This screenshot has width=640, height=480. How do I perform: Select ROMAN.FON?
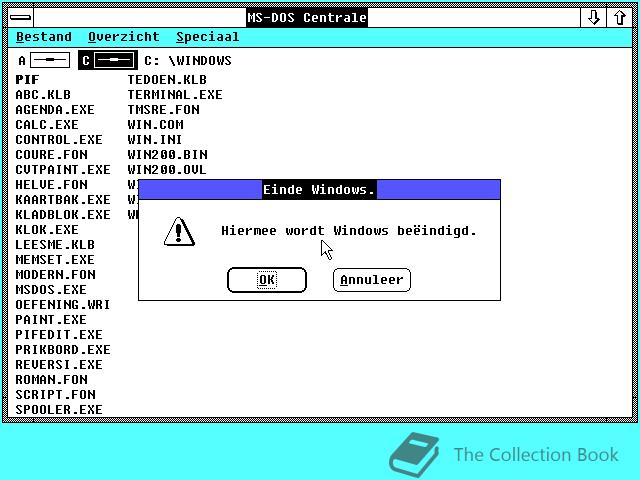[x=51, y=380]
